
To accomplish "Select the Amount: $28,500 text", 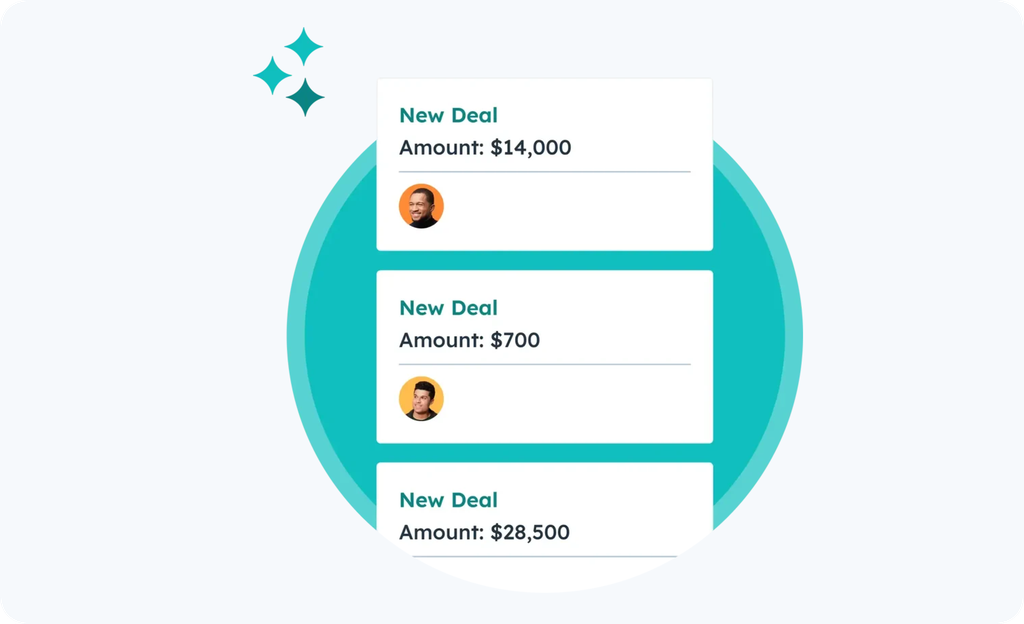I will tap(484, 532).
